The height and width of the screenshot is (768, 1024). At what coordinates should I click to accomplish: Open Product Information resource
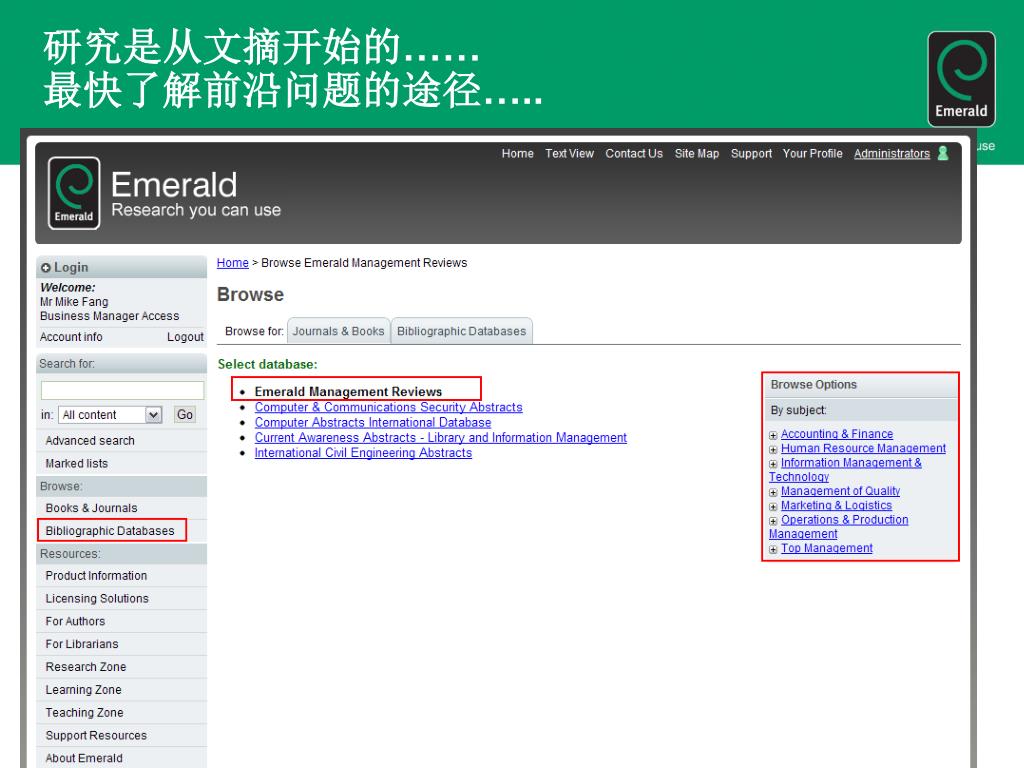(x=96, y=575)
